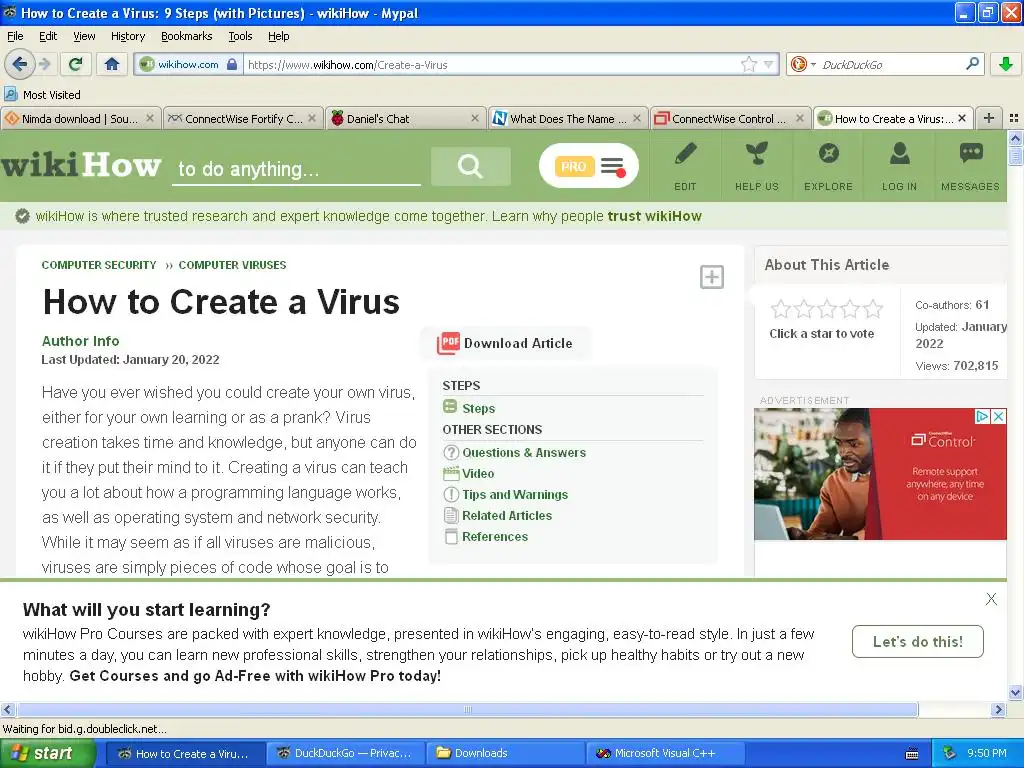Jump to Tips and Warnings section

coord(515,494)
